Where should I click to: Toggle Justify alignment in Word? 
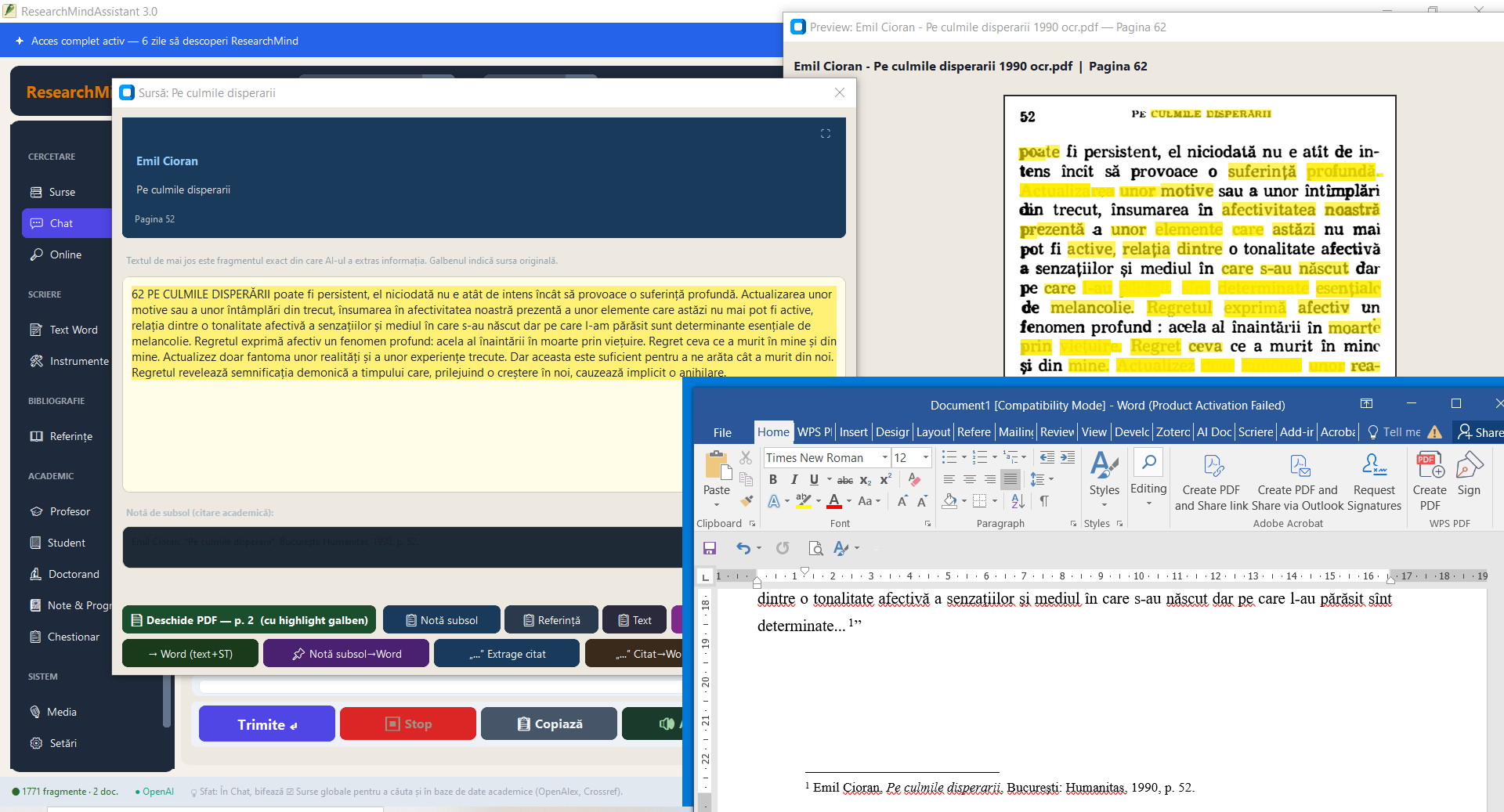tap(1010, 479)
